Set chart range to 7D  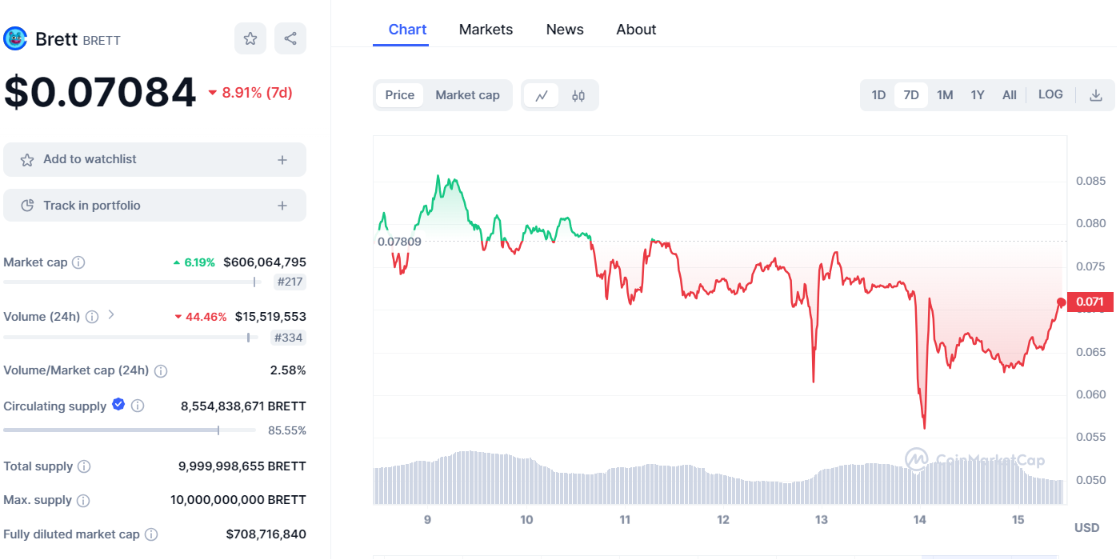pos(911,95)
